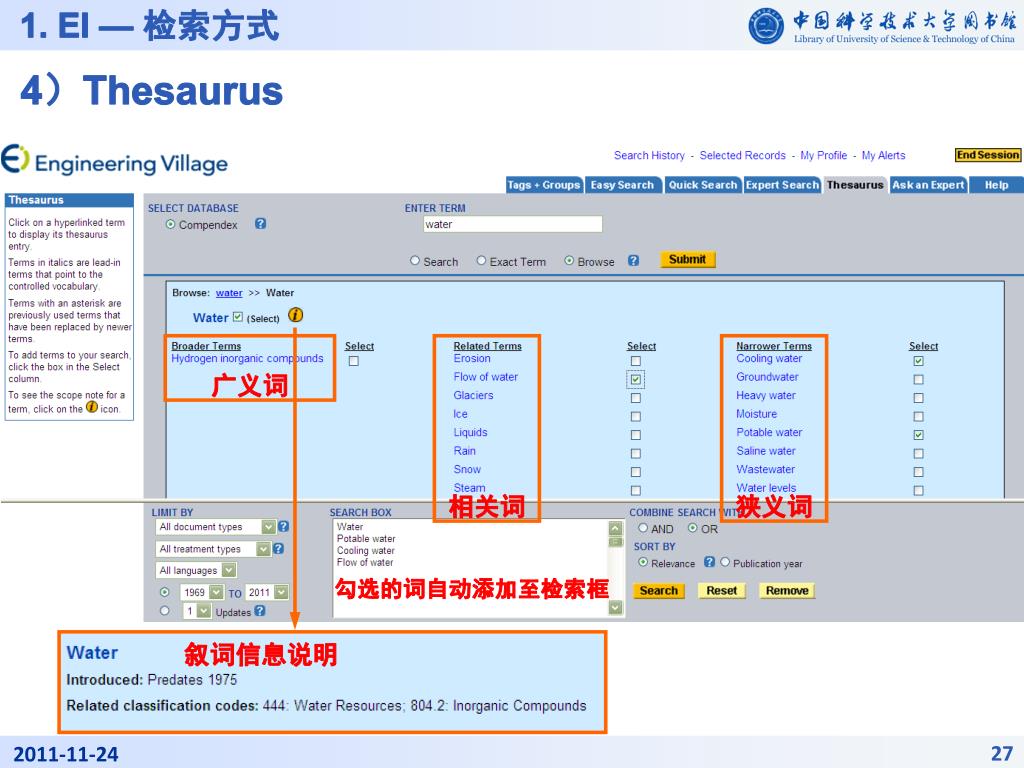
Task: Check the Rain select box
Action: (635, 454)
